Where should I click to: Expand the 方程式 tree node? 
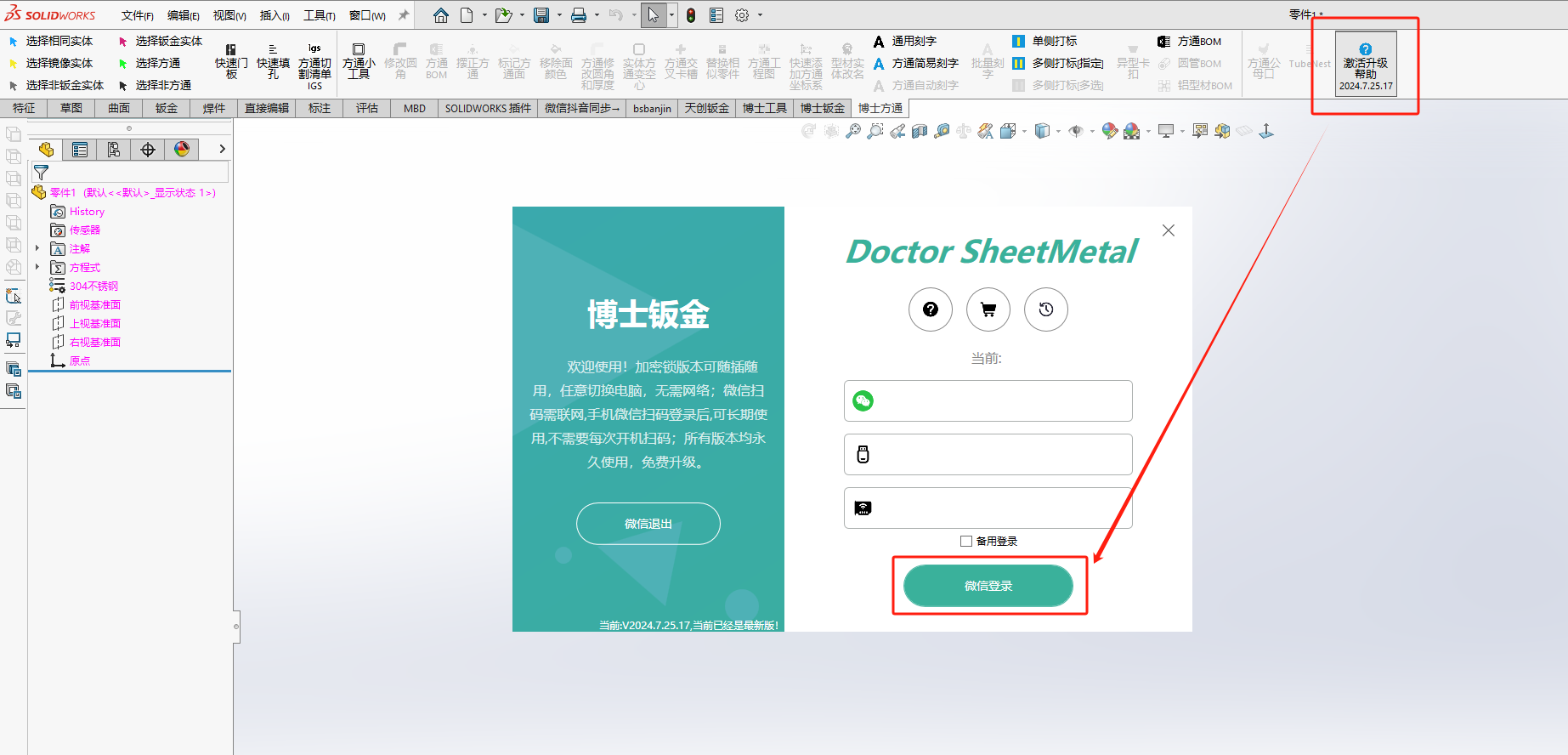coord(37,267)
